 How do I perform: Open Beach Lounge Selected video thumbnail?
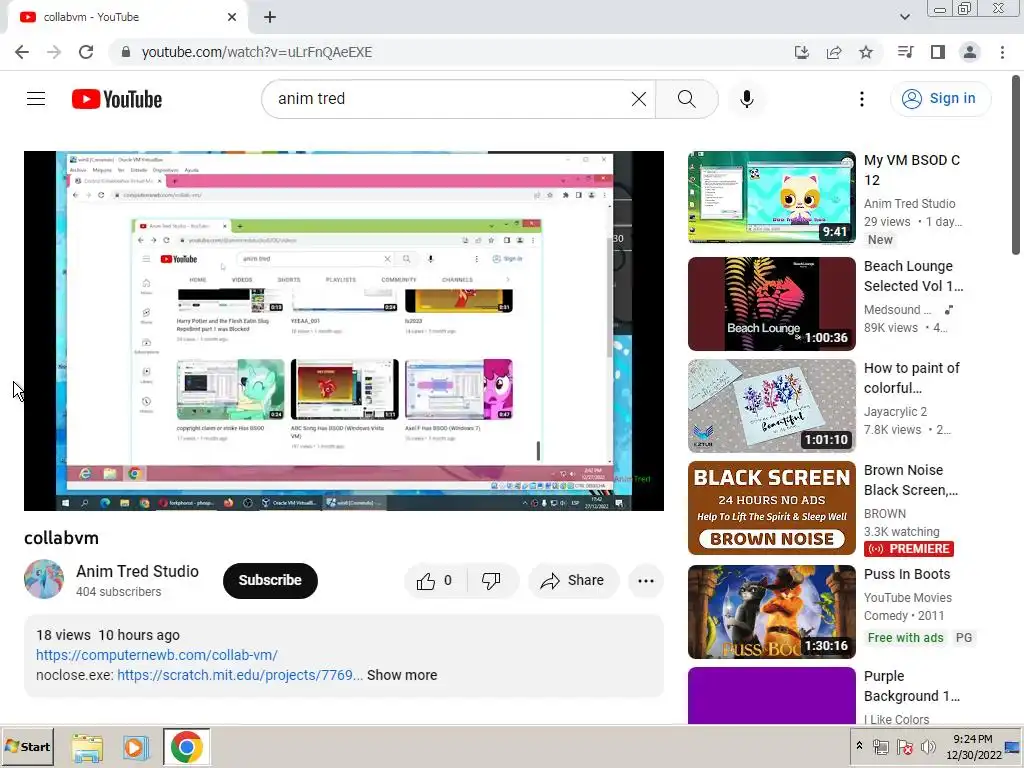point(771,304)
